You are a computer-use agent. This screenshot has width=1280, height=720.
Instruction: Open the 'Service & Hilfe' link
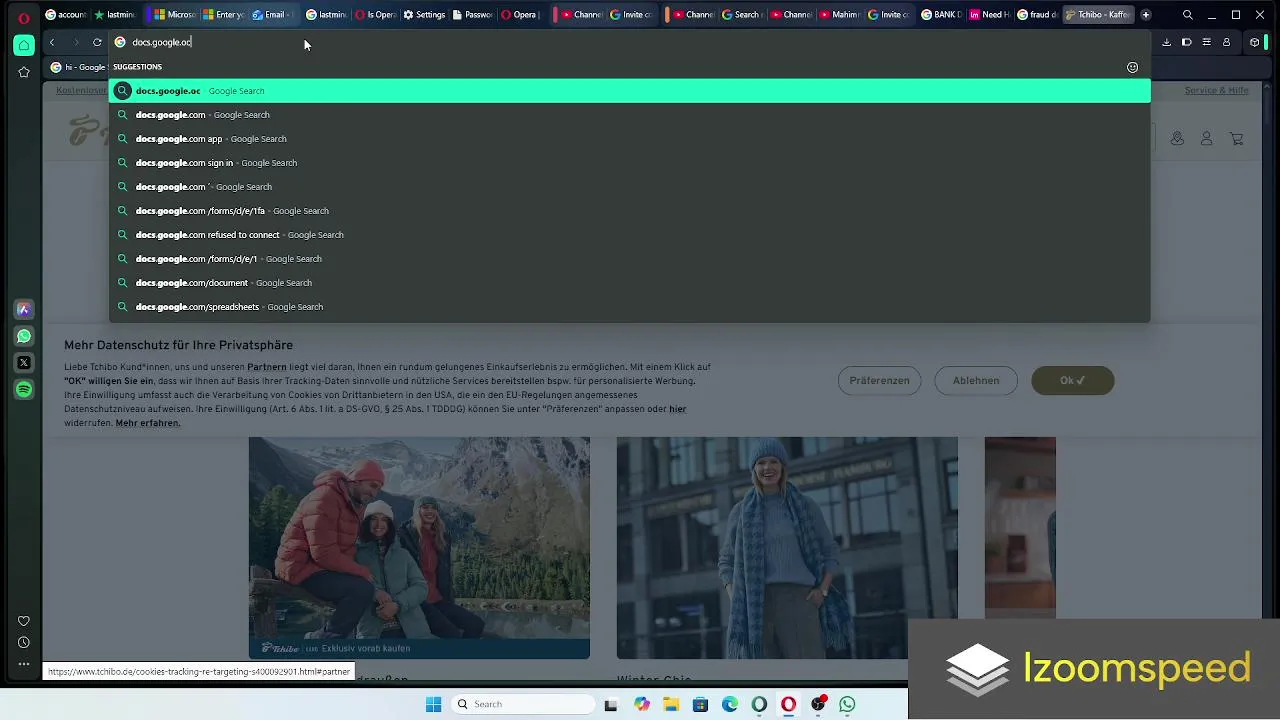click(1217, 90)
